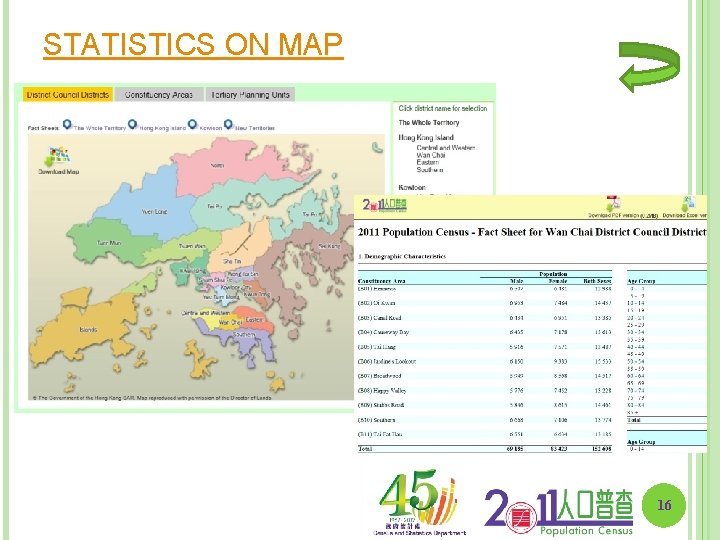
Task: Choose Central and Western district name
Action: tap(445, 148)
